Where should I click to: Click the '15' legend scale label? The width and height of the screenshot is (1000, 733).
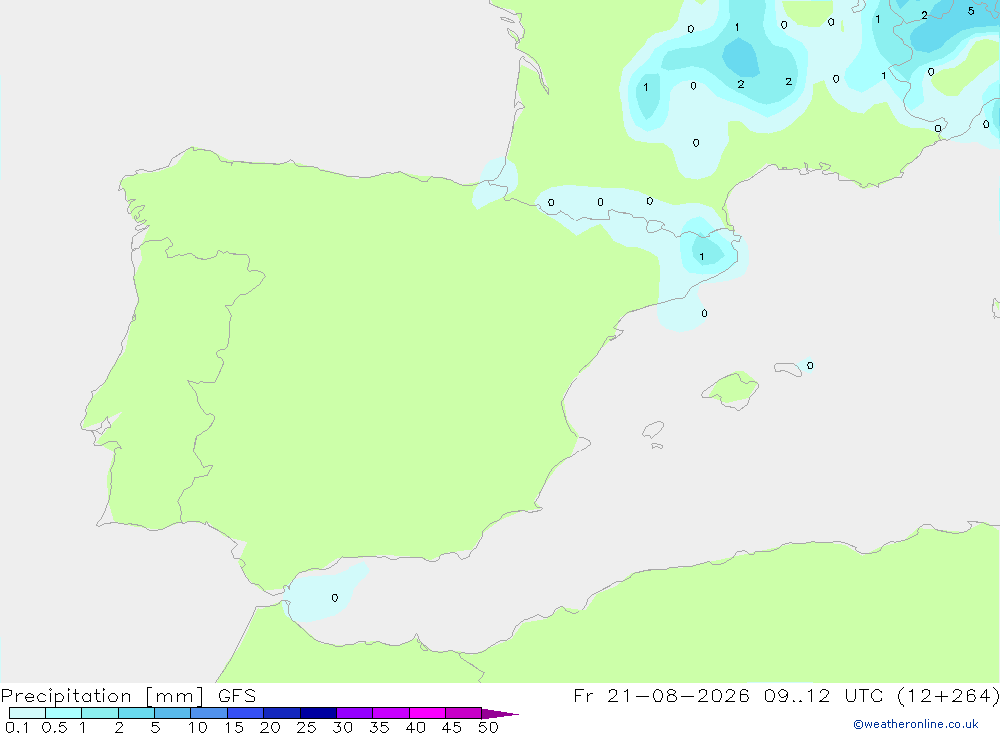pos(234,727)
